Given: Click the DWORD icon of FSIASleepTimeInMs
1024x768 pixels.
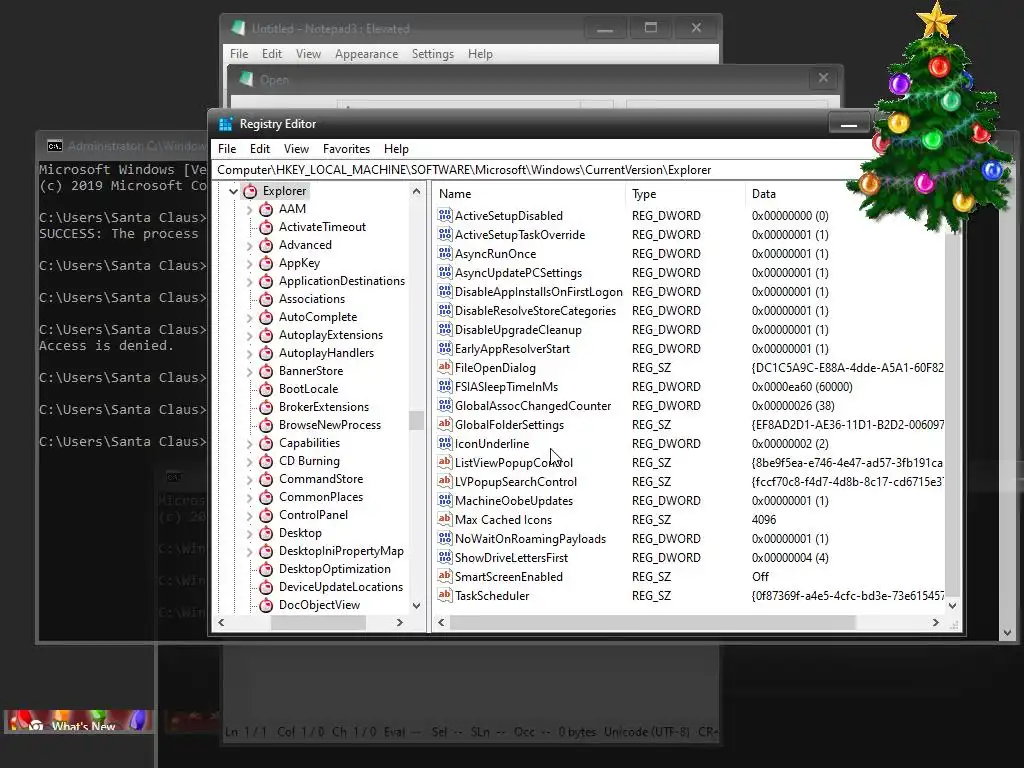Looking at the screenshot, I should coord(445,386).
